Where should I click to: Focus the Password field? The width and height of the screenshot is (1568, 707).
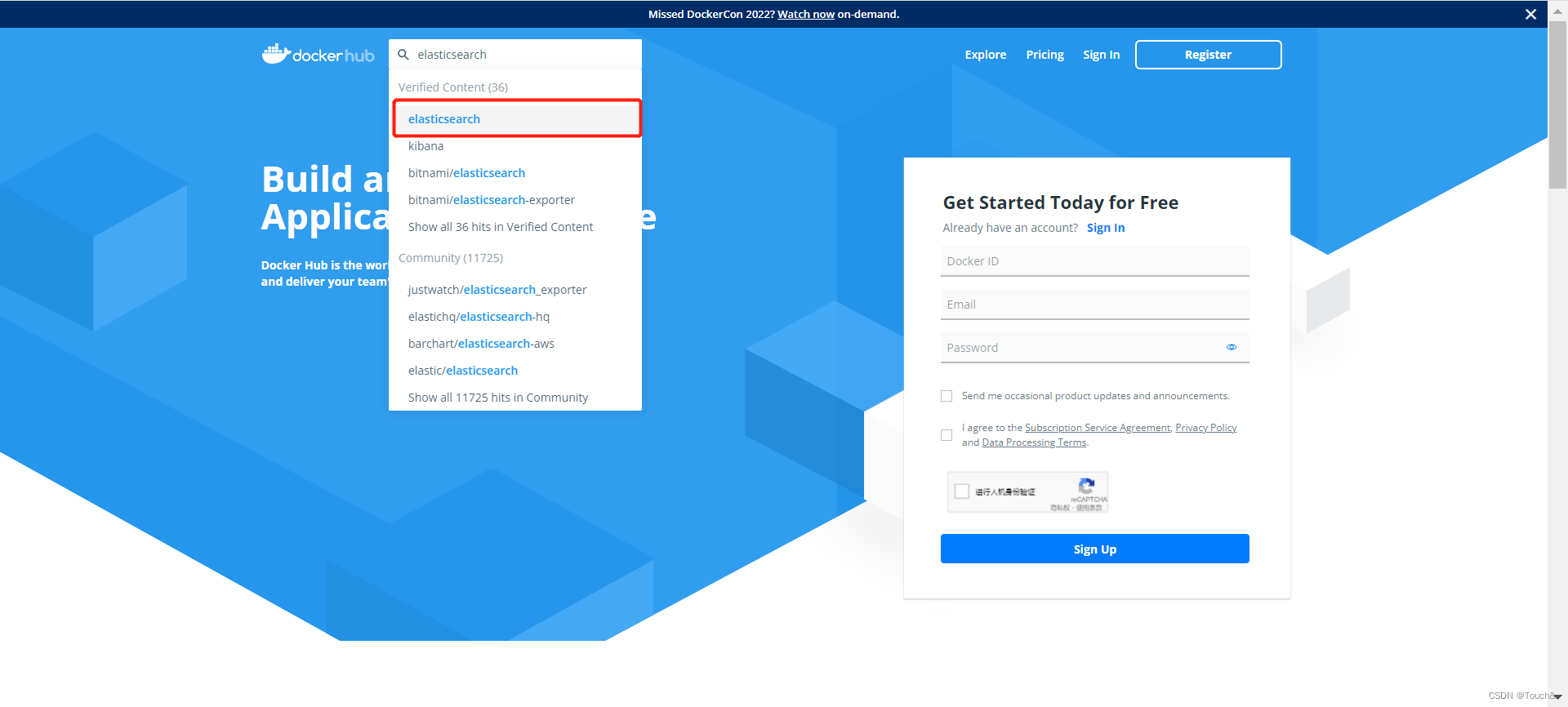point(1094,348)
